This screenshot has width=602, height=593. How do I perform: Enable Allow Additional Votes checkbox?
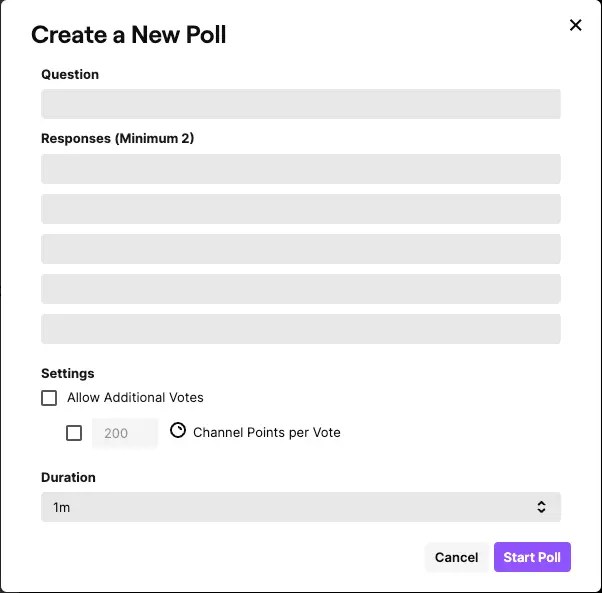click(49, 398)
